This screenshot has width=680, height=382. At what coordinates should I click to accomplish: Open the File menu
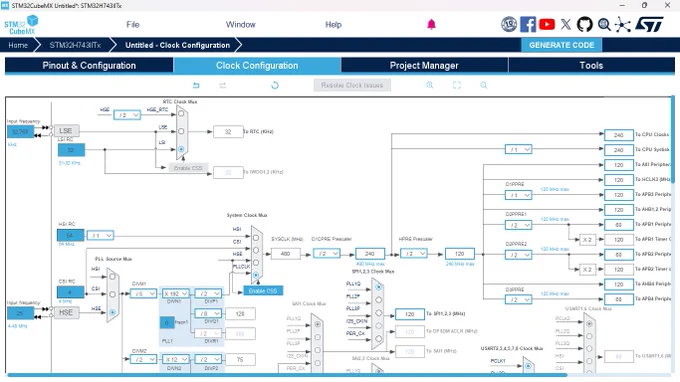[133, 25]
